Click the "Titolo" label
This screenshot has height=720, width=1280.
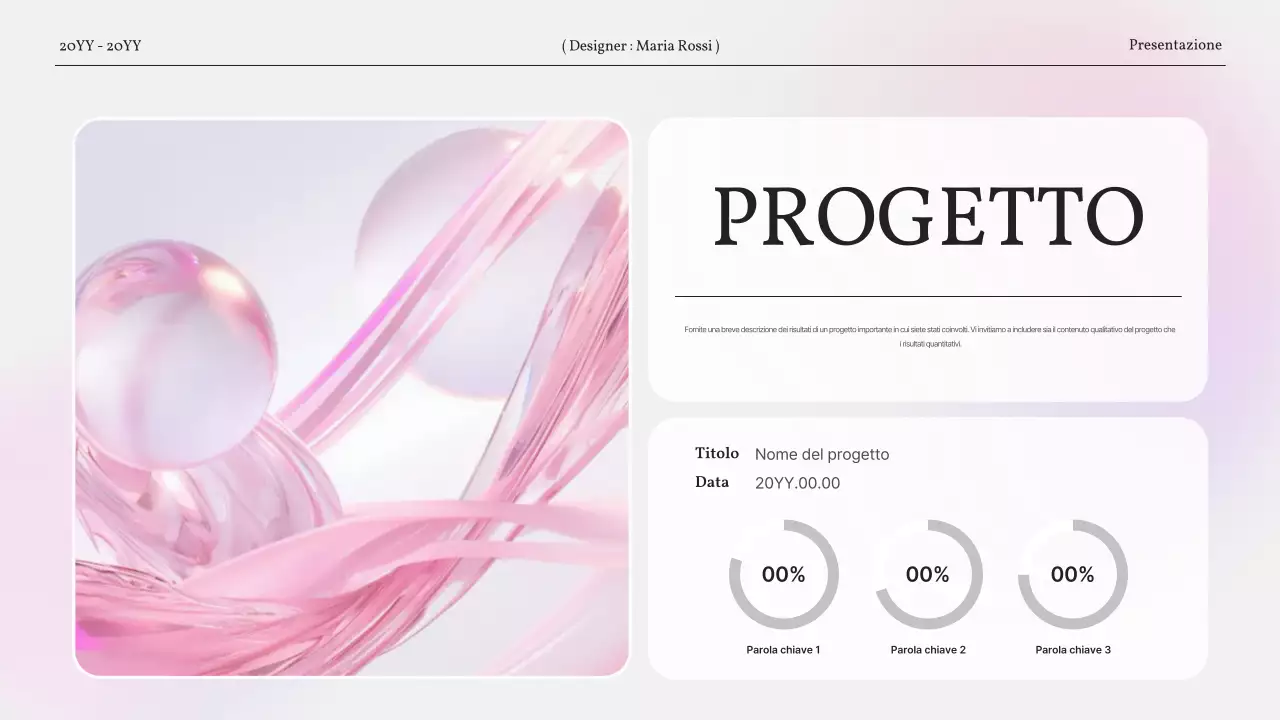click(x=717, y=454)
